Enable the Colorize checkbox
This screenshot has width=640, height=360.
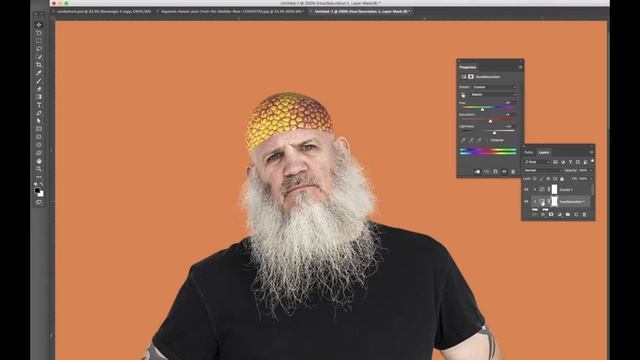489,140
